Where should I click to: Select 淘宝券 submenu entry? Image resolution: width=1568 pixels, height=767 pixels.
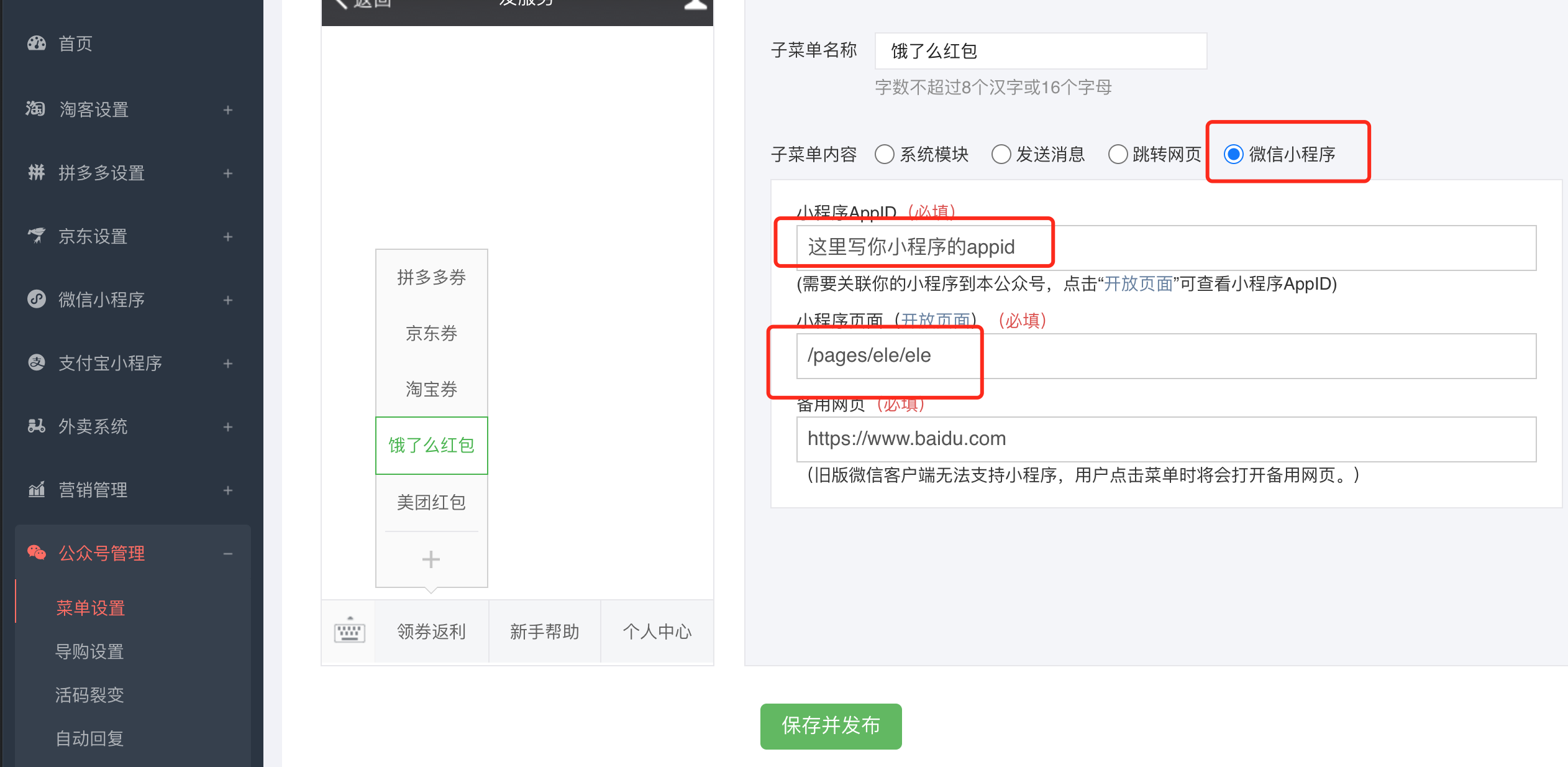coord(431,389)
